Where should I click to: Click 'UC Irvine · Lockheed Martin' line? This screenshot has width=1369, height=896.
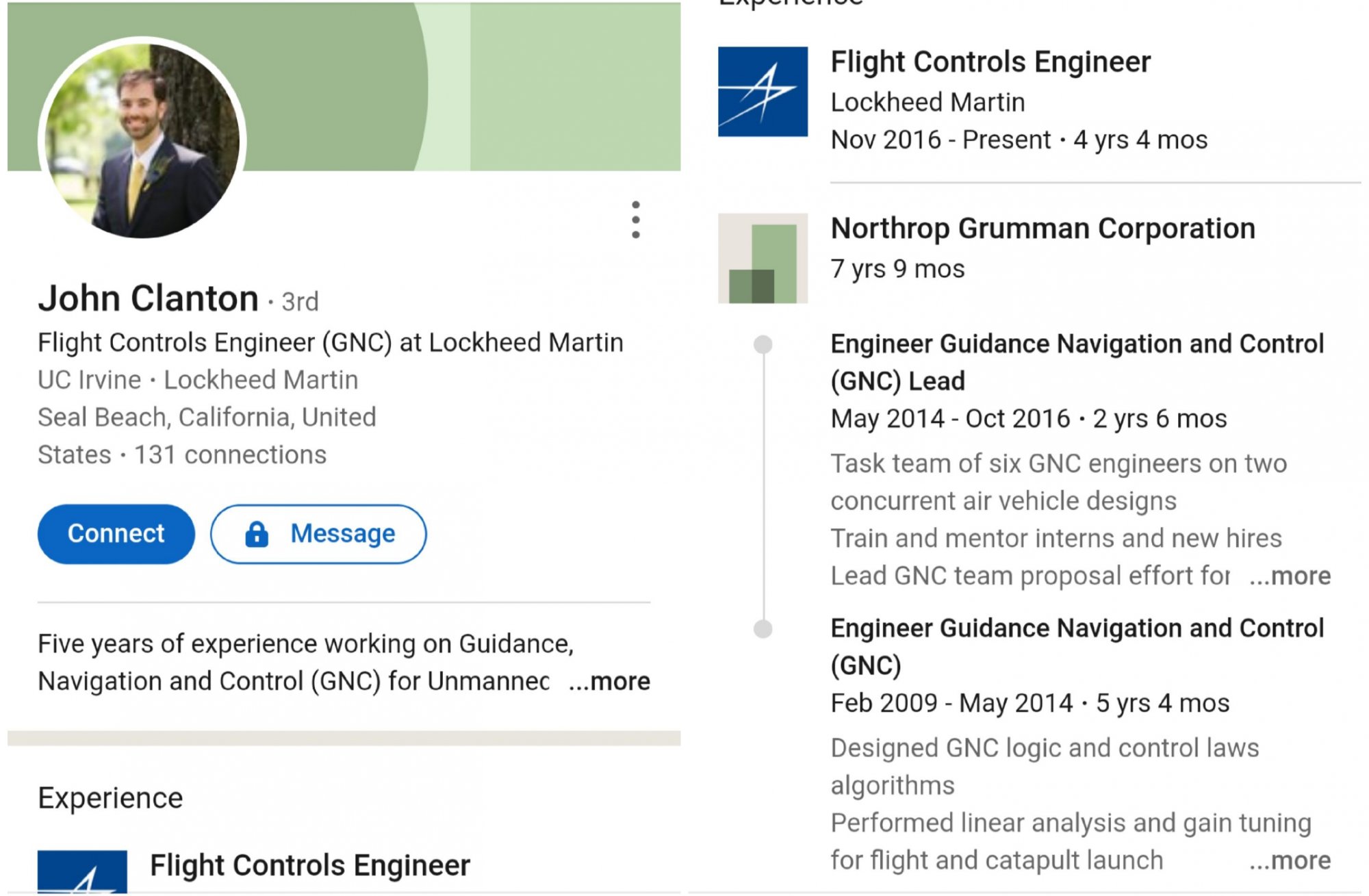tap(198, 380)
